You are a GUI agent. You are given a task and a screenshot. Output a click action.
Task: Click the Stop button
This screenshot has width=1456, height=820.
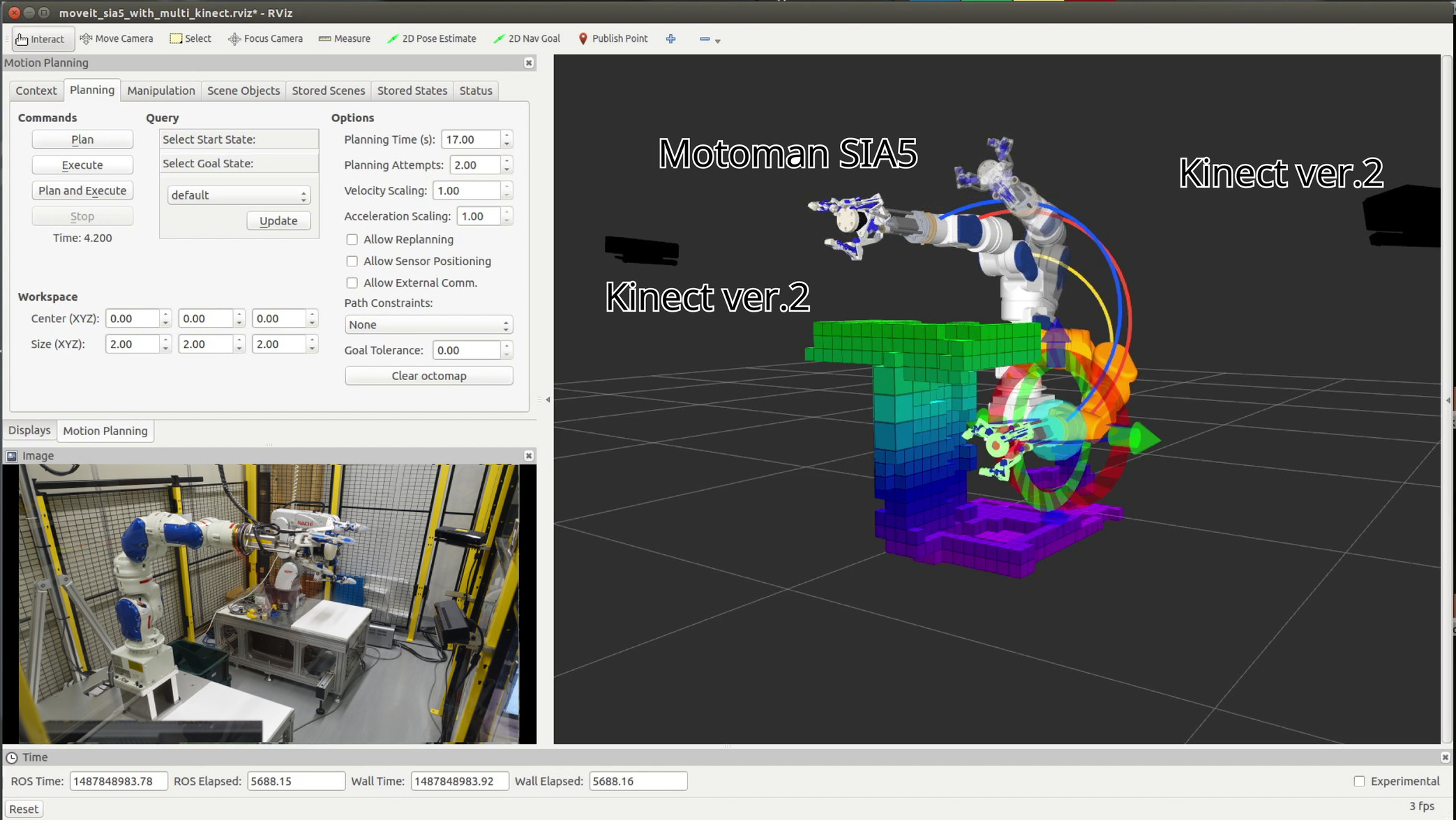(82, 216)
